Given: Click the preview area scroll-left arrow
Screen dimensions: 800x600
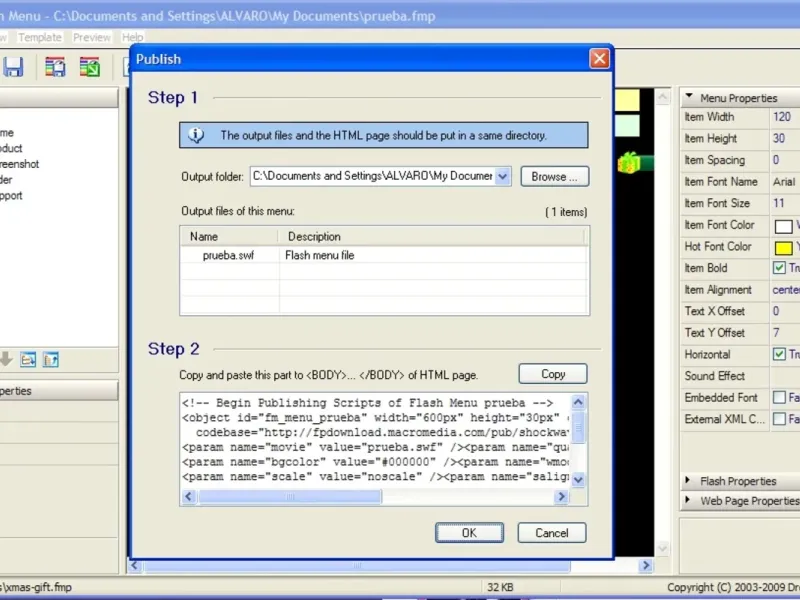Looking at the screenshot, I should [135, 565].
